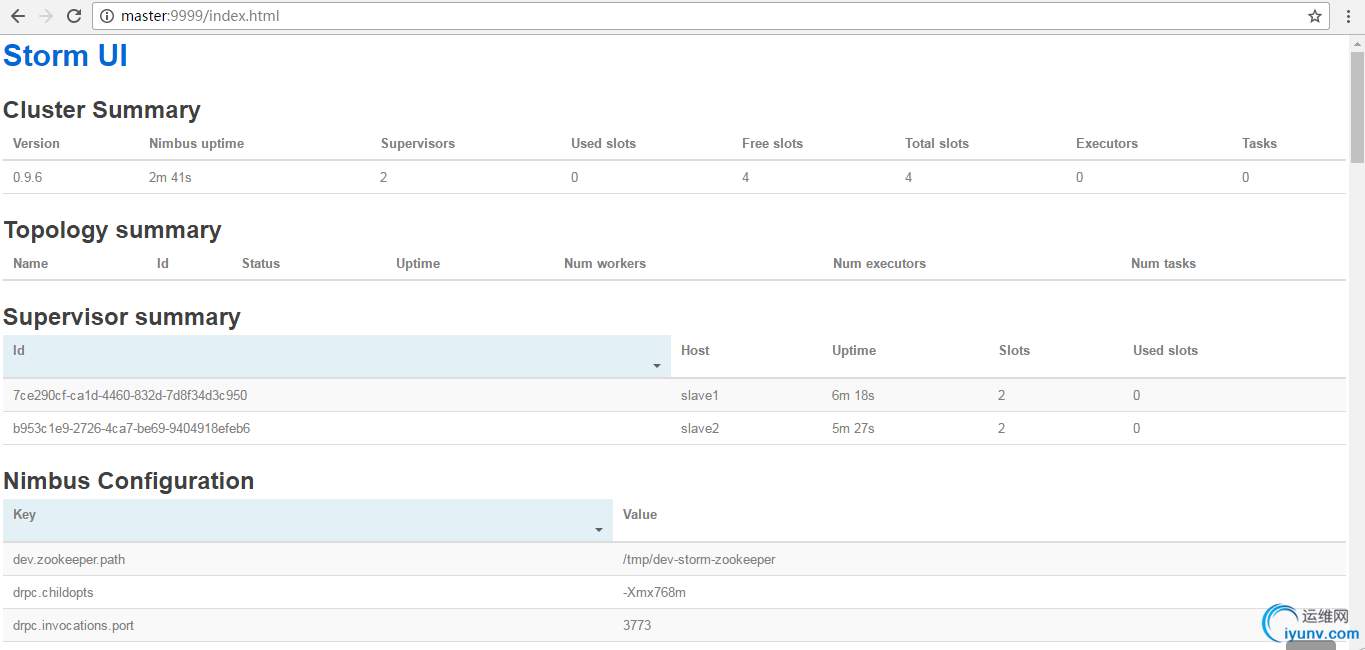This screenshot has height=650, width=1365.
Task: Click the Cluster Summary heading
Action: [102, 110]
